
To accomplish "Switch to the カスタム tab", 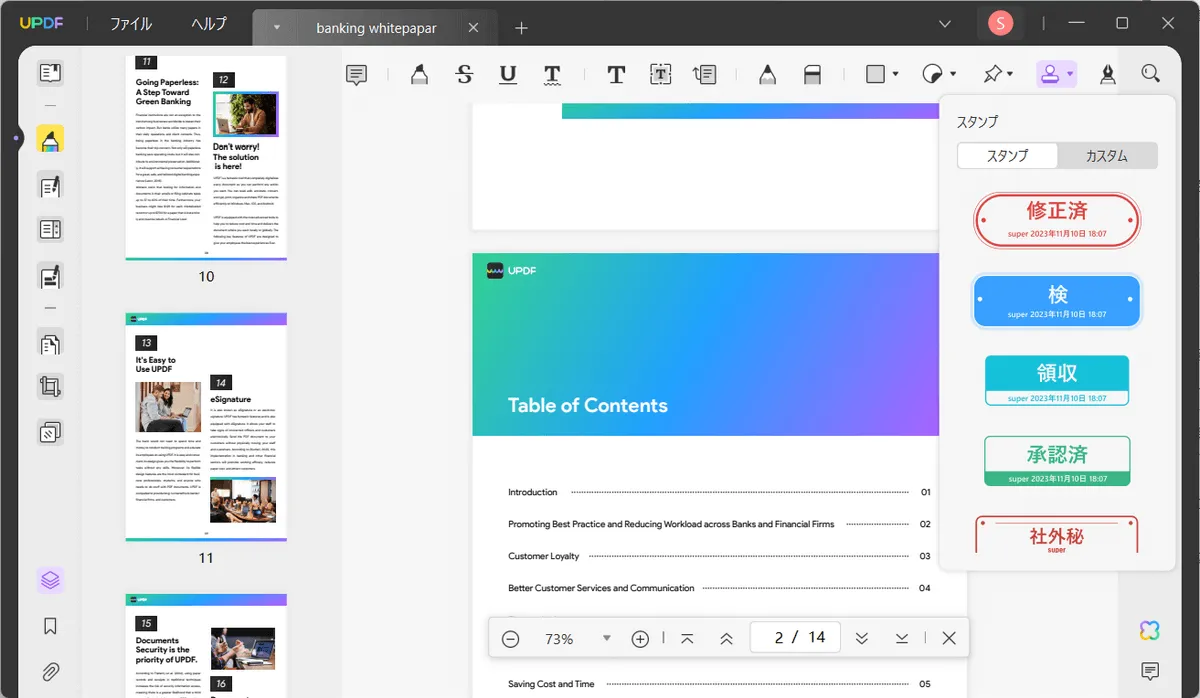I will coord(1107,155).
